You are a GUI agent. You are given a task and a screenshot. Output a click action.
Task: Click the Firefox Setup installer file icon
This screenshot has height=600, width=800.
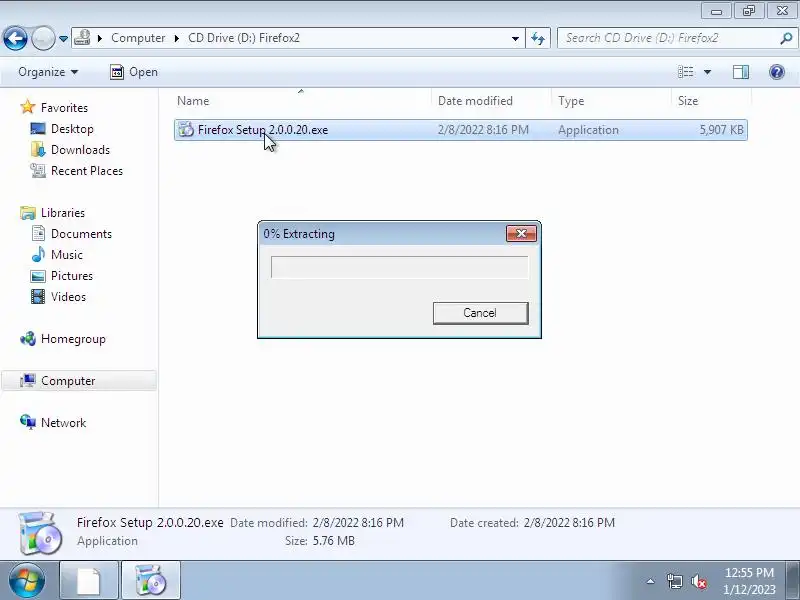tap(186, 130)
